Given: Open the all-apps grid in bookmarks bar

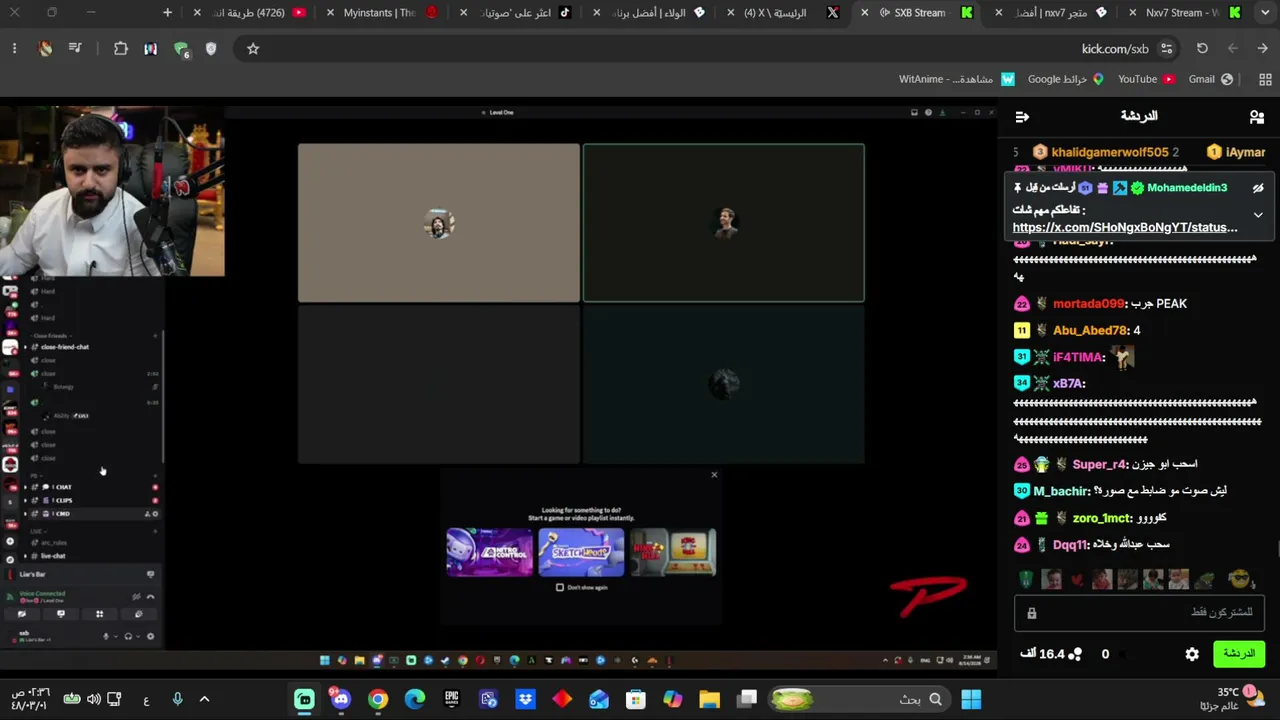Looking at the screenshot, I should pos(1265,79).
